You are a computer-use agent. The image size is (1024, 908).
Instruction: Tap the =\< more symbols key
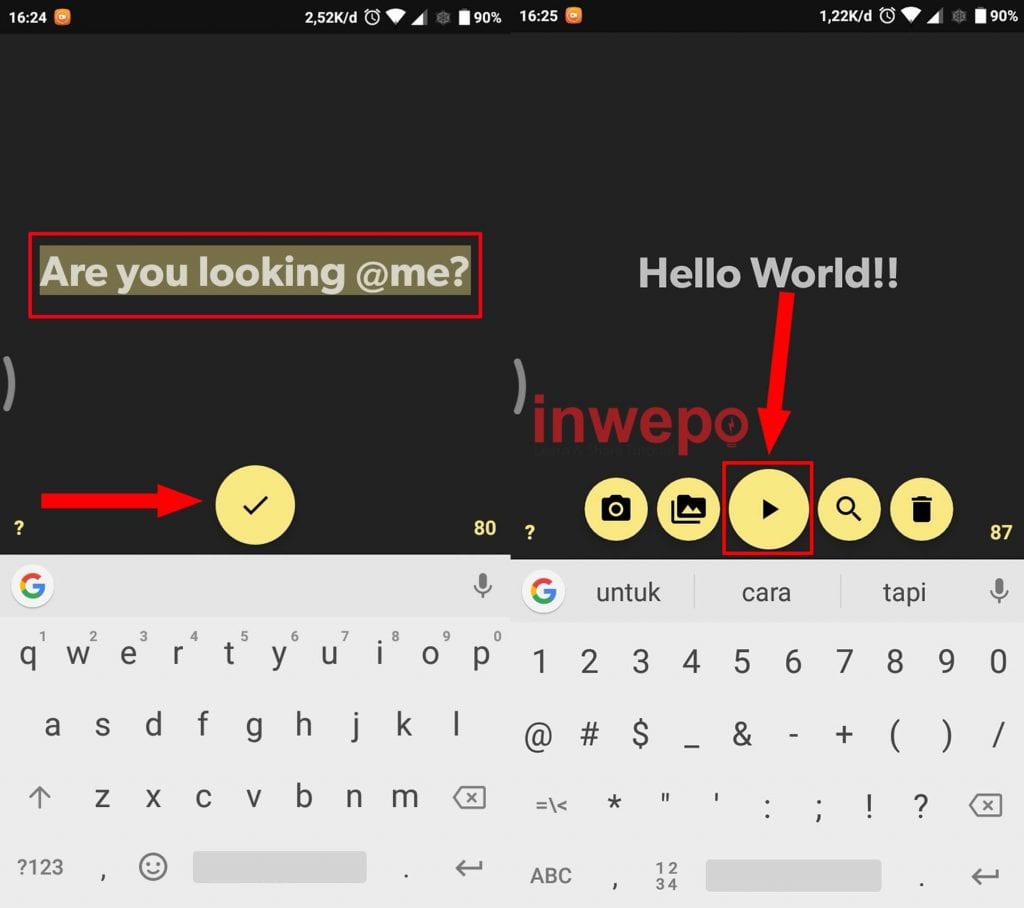coord(551,805)
